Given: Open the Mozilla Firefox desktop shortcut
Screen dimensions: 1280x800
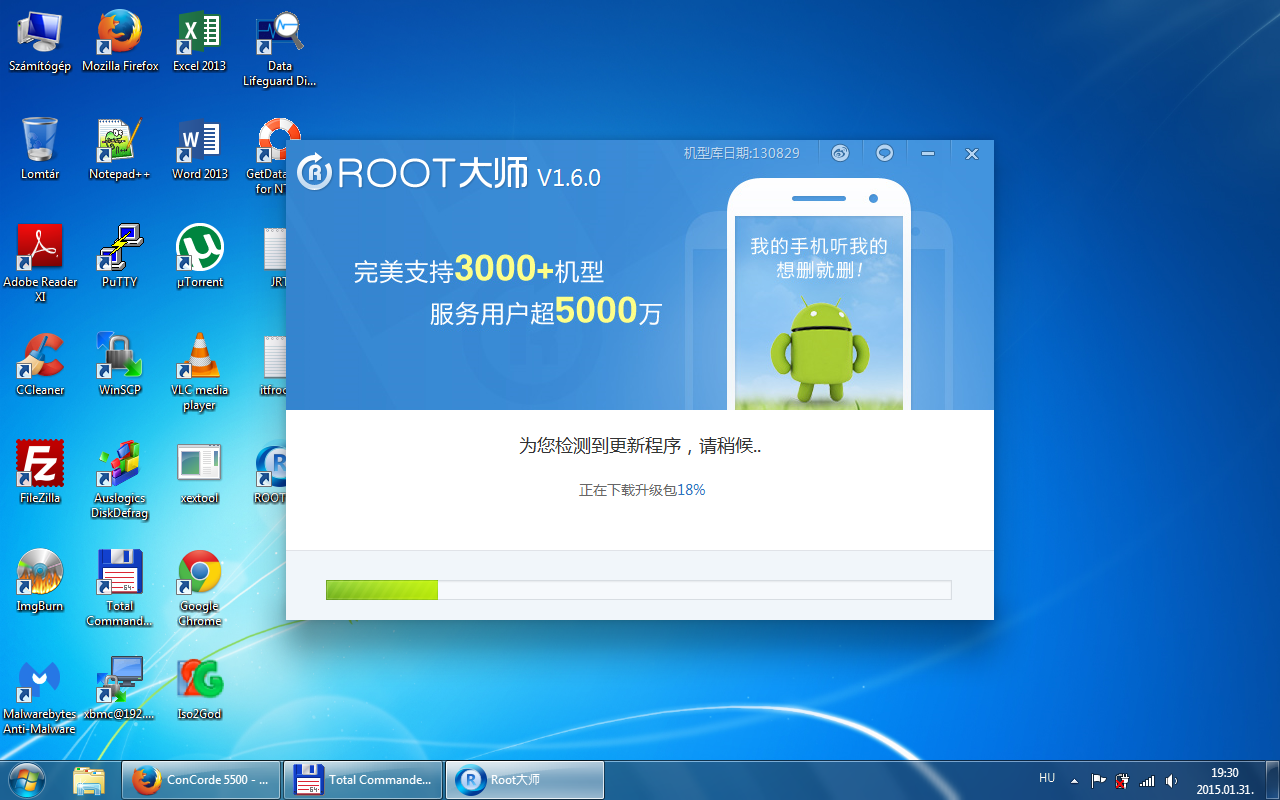Looking at the screenshot, I should pos(120,41).
